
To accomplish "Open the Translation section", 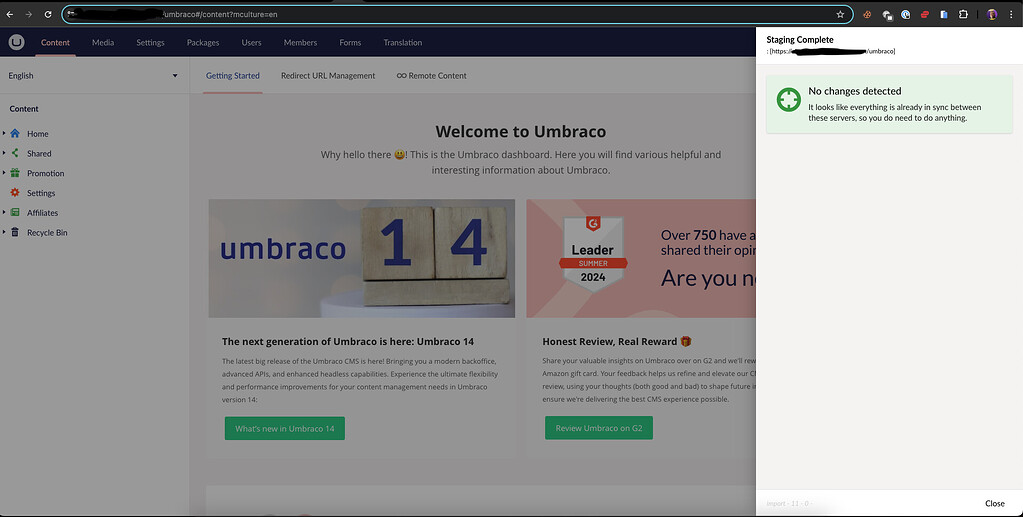I will [403, 42].
